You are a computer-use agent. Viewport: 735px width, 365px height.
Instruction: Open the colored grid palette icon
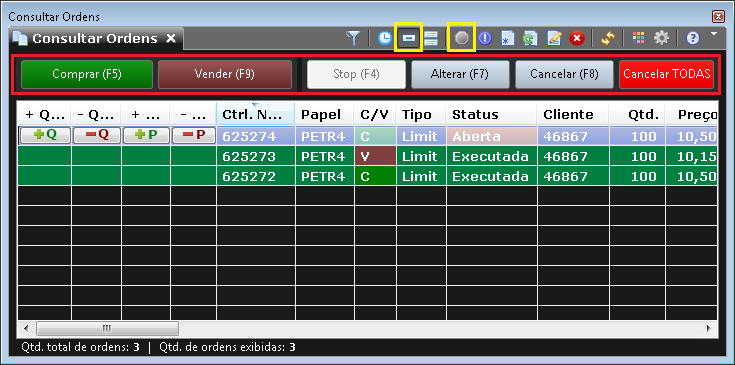[638, 38]
